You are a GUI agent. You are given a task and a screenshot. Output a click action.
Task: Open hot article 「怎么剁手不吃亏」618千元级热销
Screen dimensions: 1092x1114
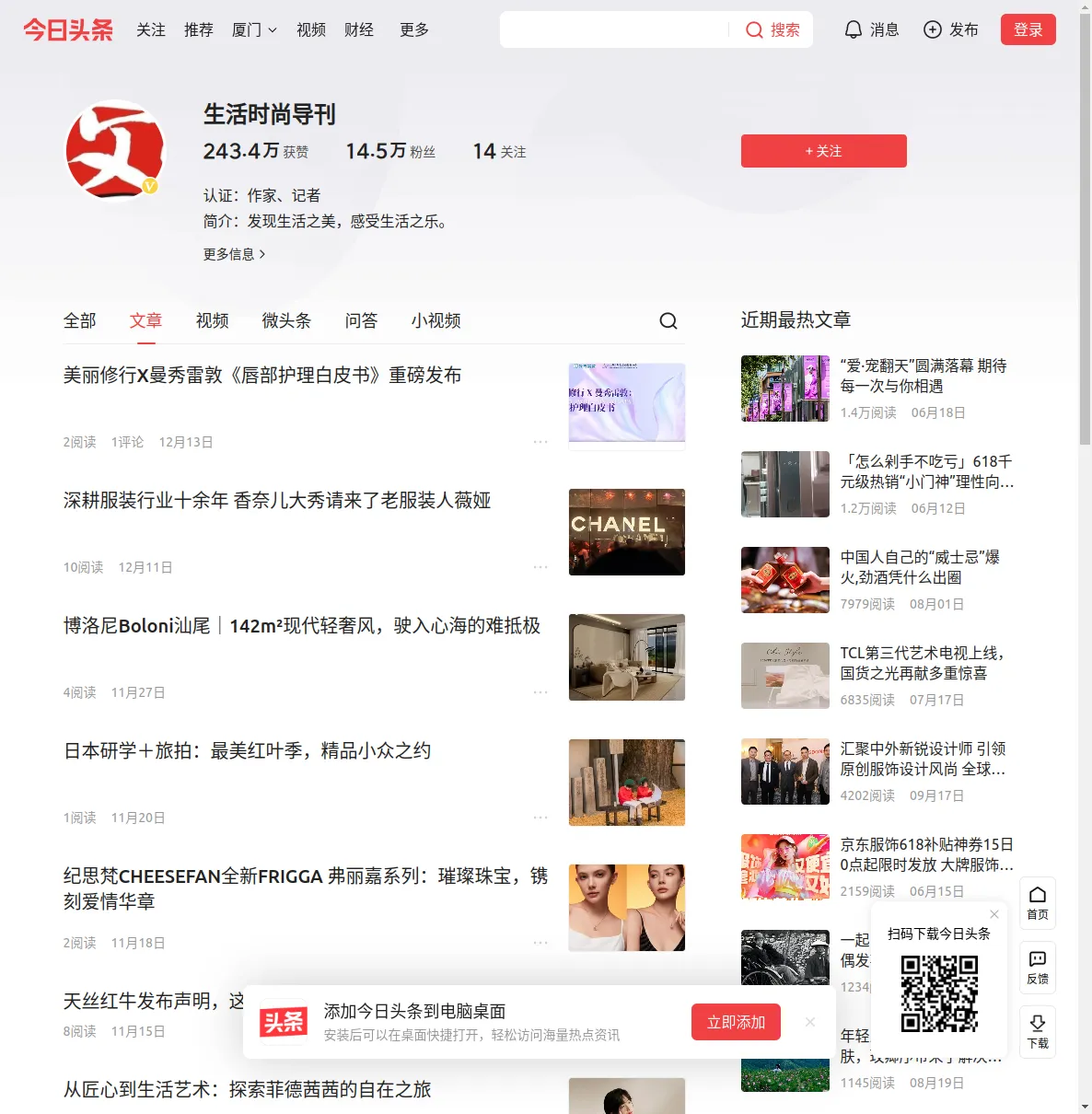point(927,471)
